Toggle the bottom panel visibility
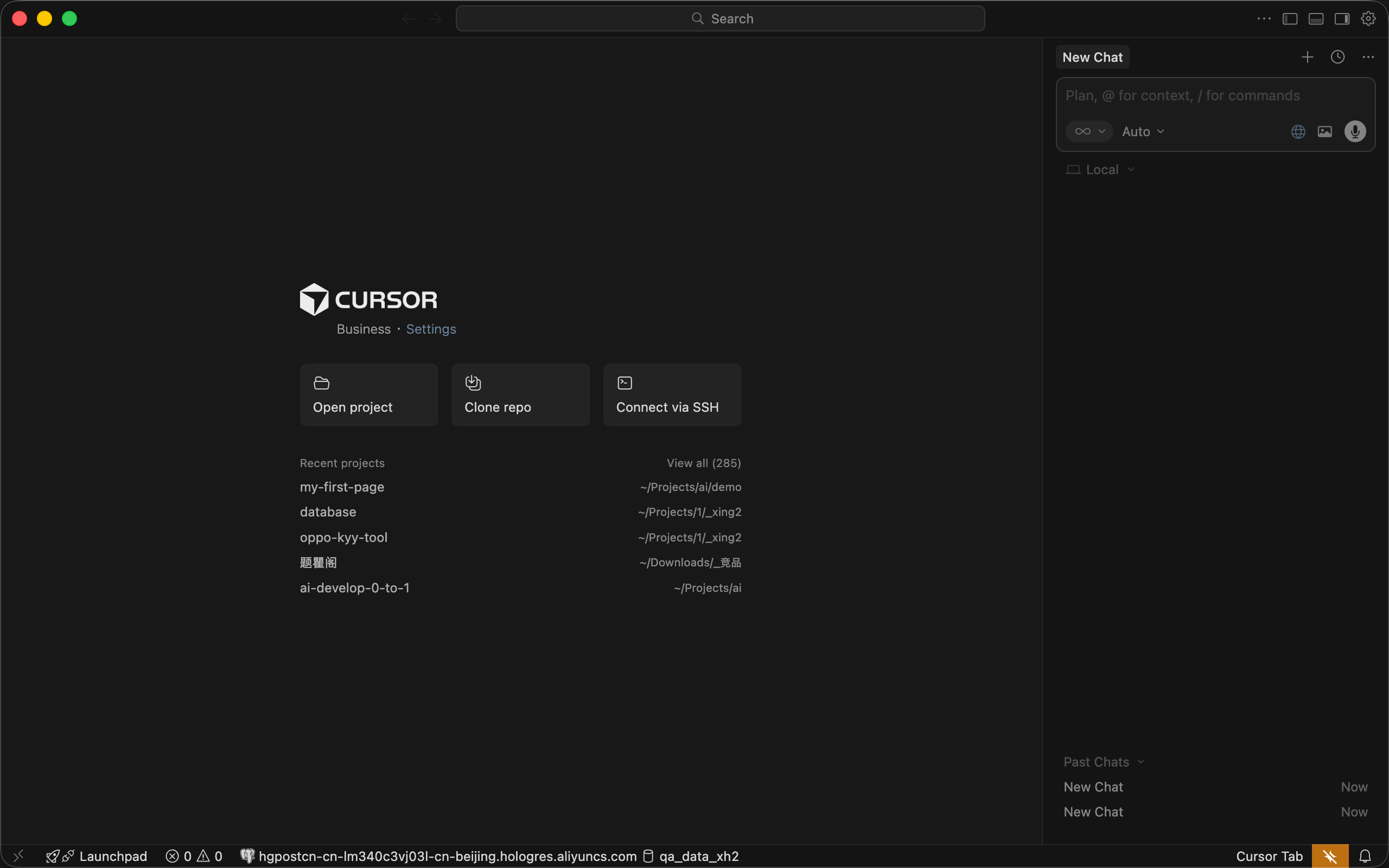1389x868 pixels. coord(1316,18)
